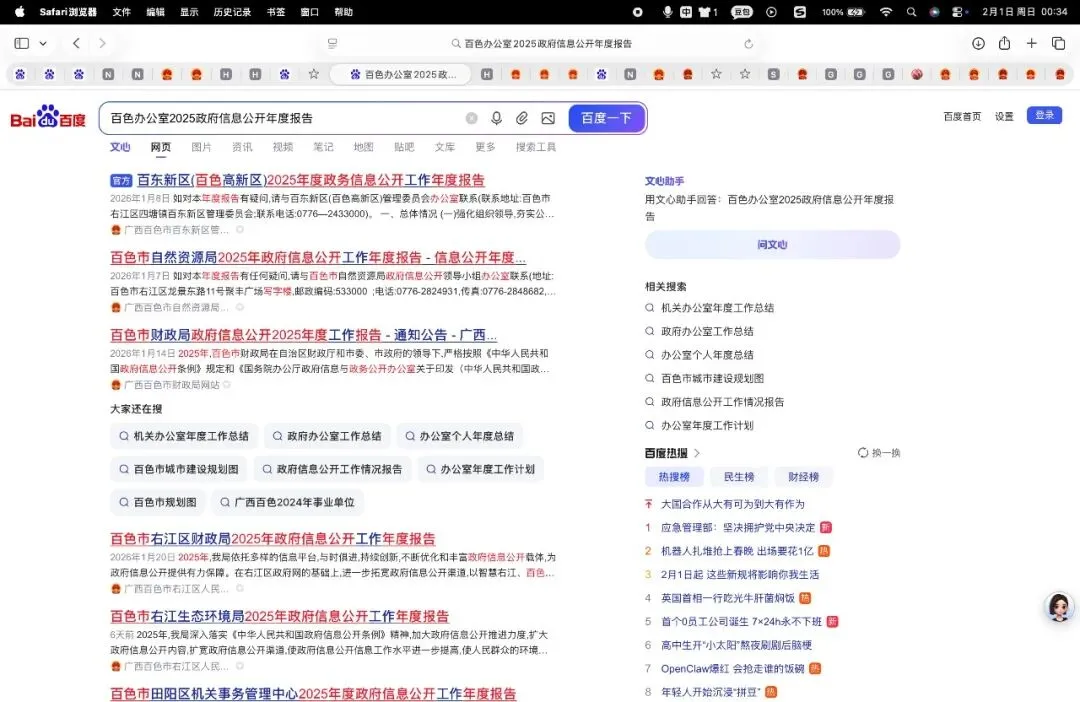Screen dimensions: 1080x702
Task: Switch to the 图片 search tab
Action: 201,147
